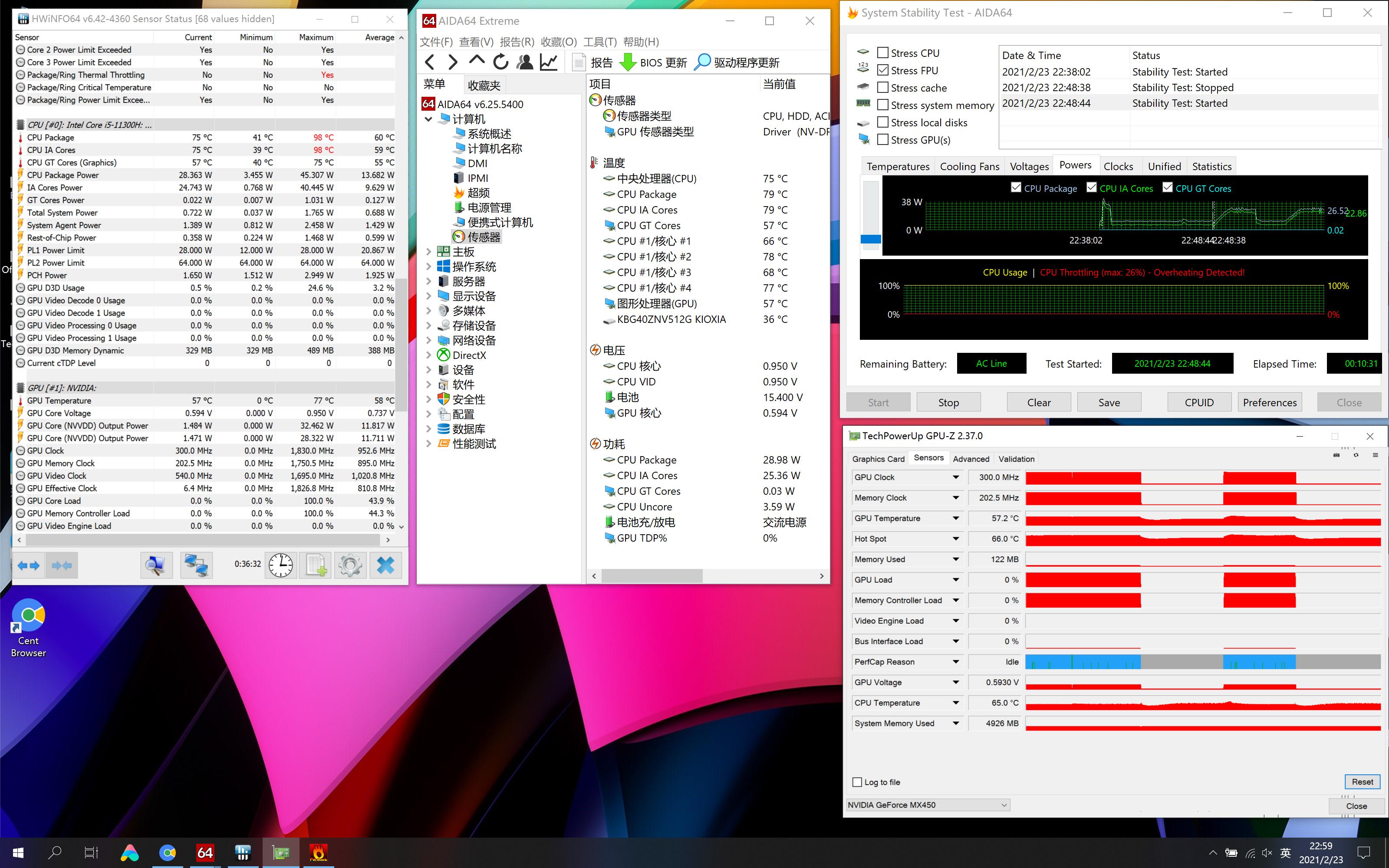Click the AIDA64 sensor list horizontal scrollbar
The image size is (1389, 868).
pyautogui.click(x=652, y=576)
